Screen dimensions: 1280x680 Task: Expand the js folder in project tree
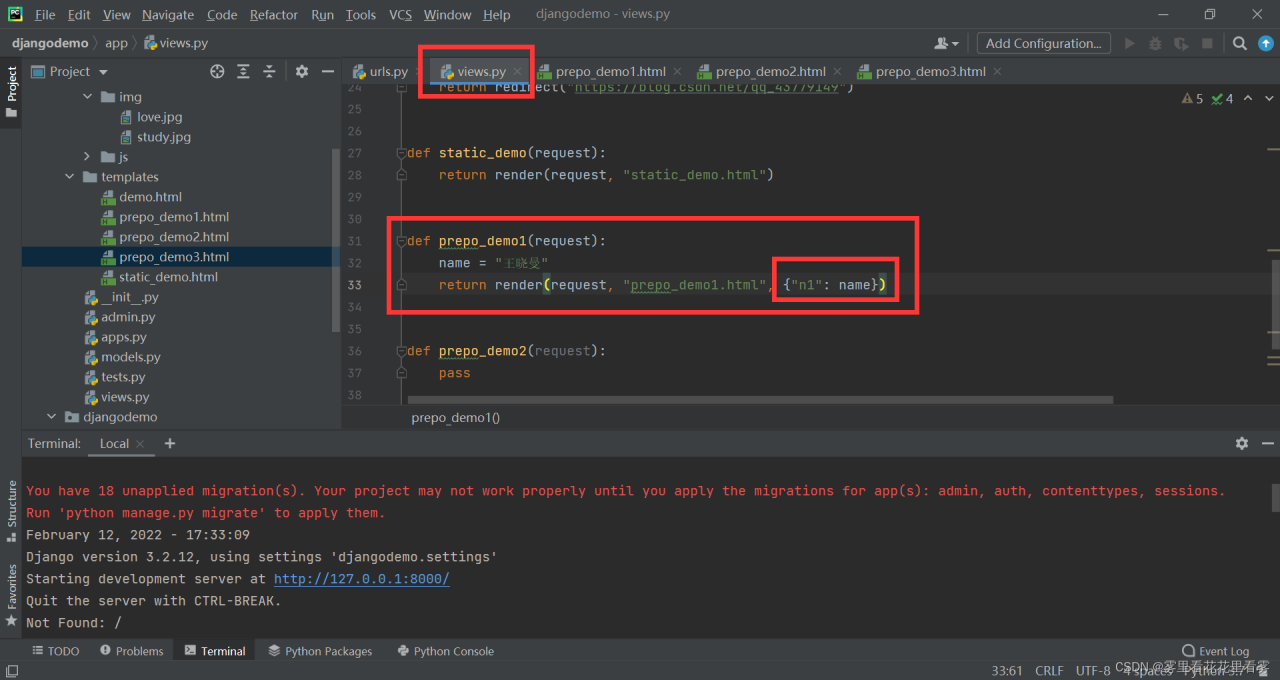tap(87, 157)
